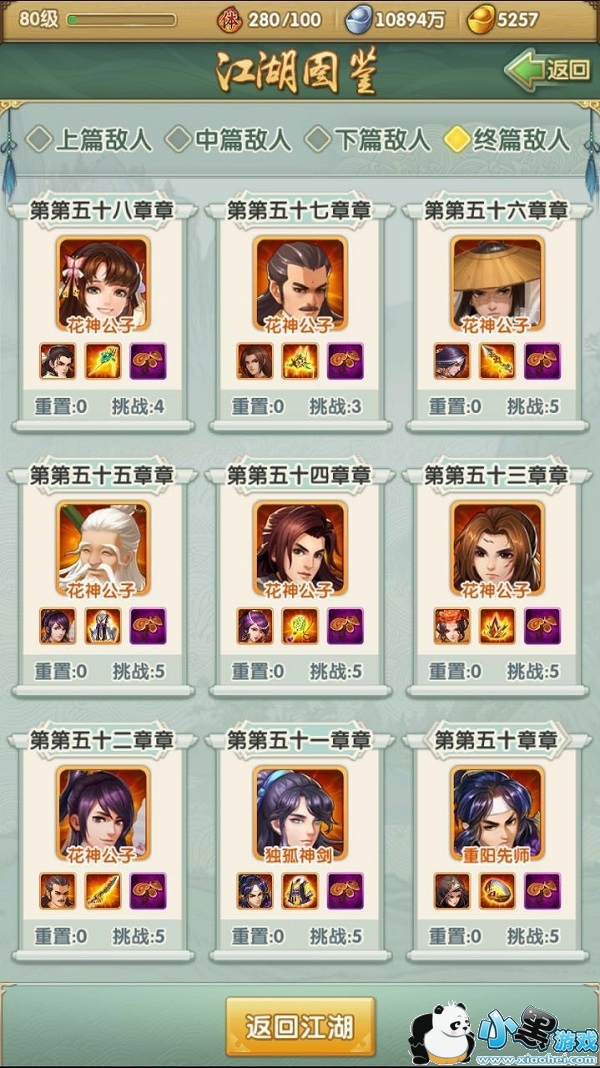Tap the helmet armor reward in chapter 51
The image size is (600, 1068).
[300, 891]
